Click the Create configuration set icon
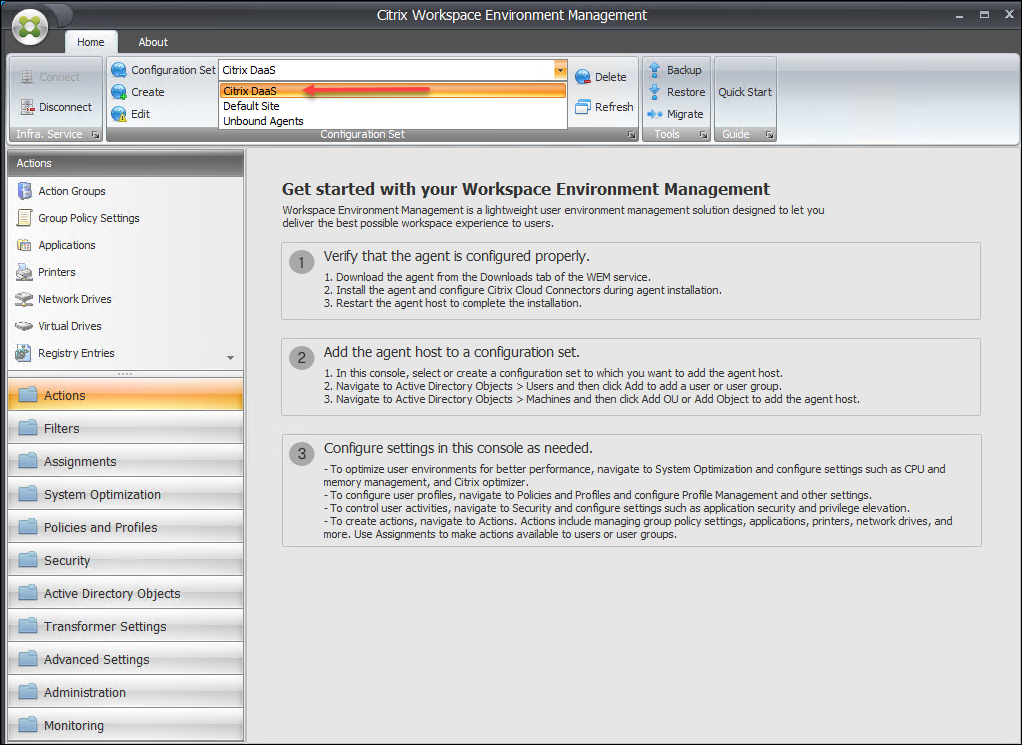 pos(119,92)
